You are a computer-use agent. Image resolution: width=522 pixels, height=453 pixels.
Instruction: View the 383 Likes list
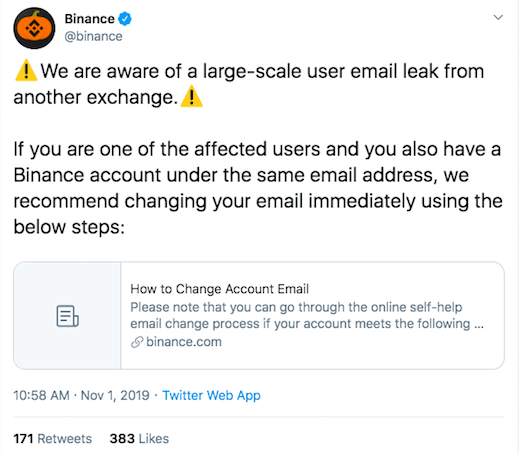139,439
